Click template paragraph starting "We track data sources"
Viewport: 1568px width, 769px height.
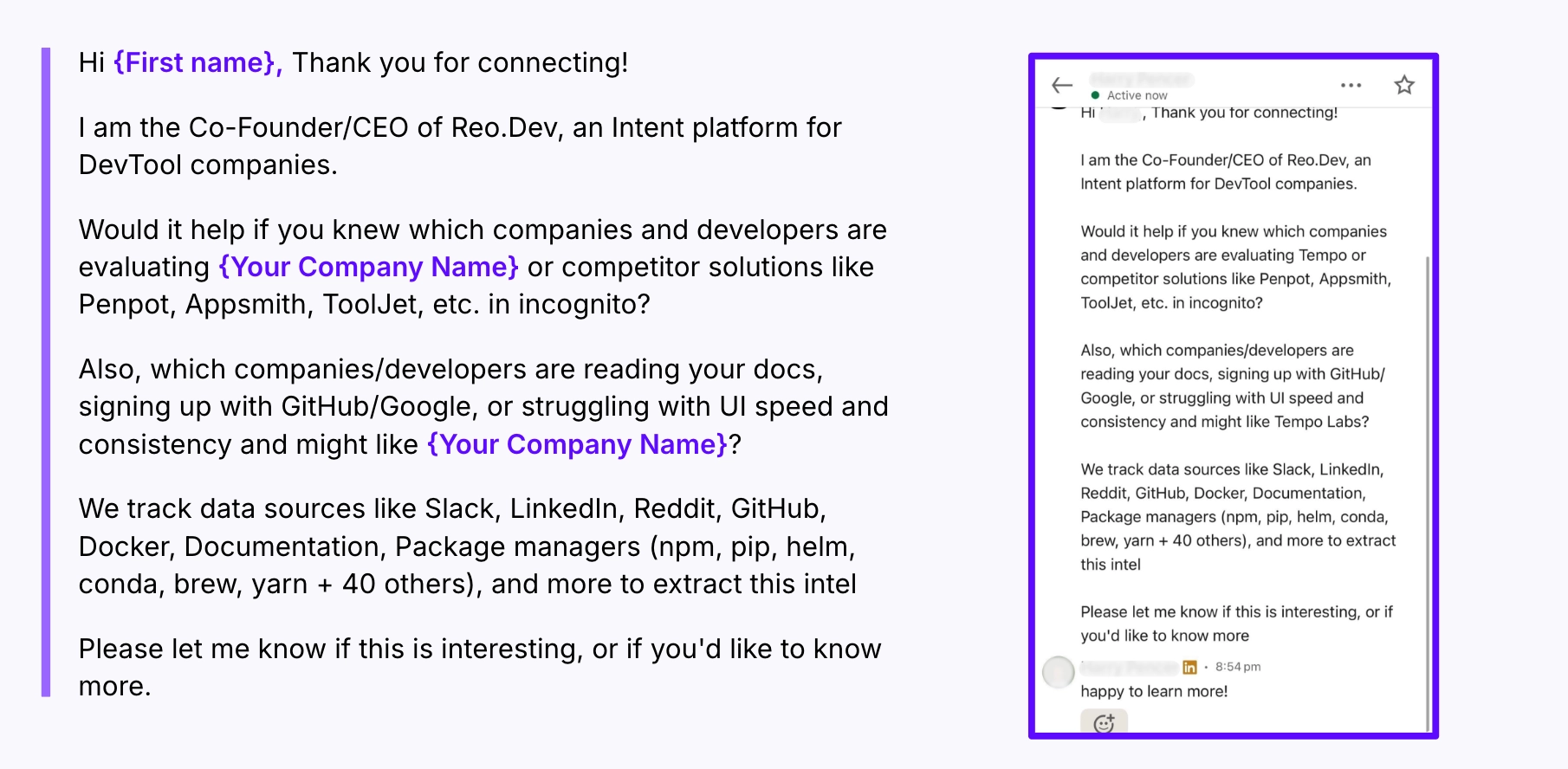coord(468,546)
